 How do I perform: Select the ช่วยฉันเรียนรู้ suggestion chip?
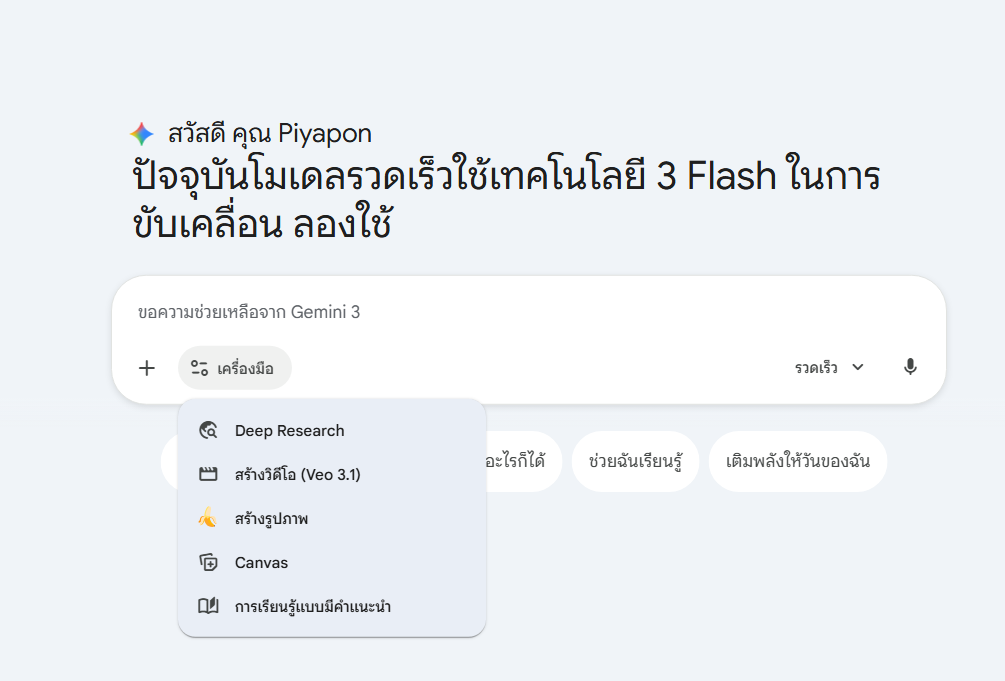pyautogui.click(x=635, y=461)
